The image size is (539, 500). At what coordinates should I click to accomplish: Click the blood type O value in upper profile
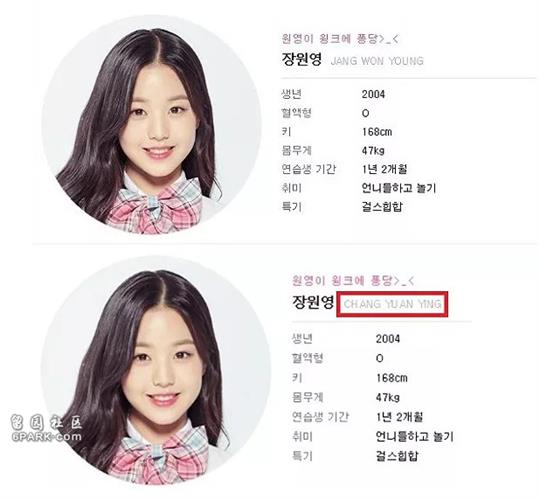[365, 113]
